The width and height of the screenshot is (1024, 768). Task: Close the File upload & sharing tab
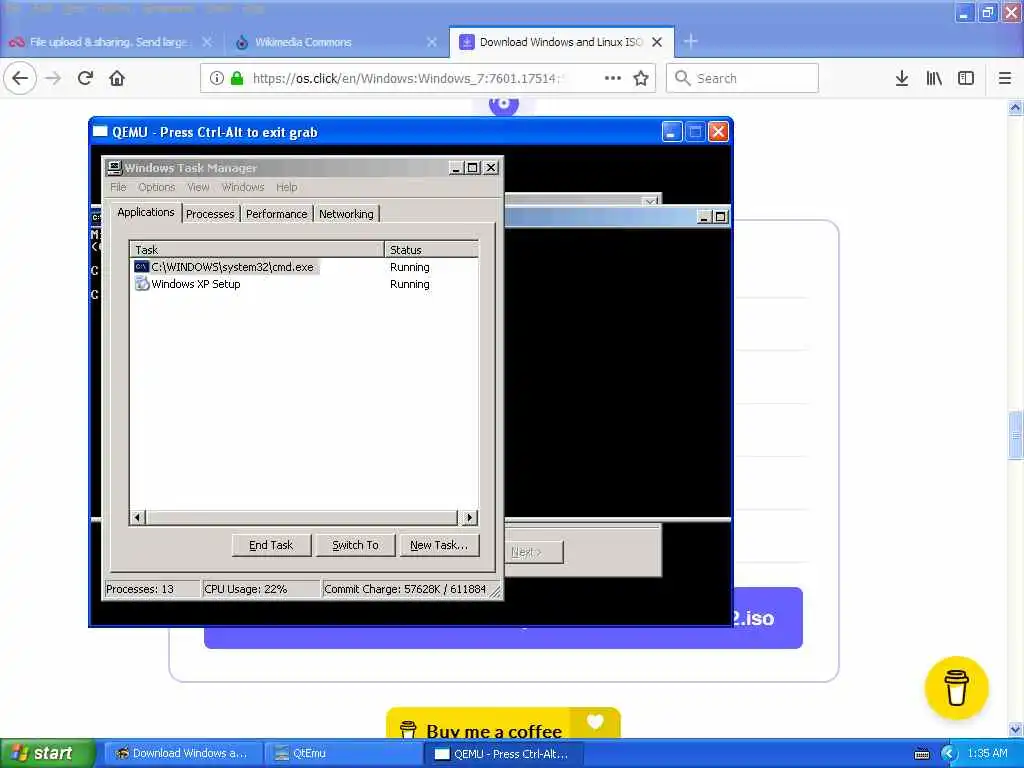pyautogui.click(x=207, y=42)
